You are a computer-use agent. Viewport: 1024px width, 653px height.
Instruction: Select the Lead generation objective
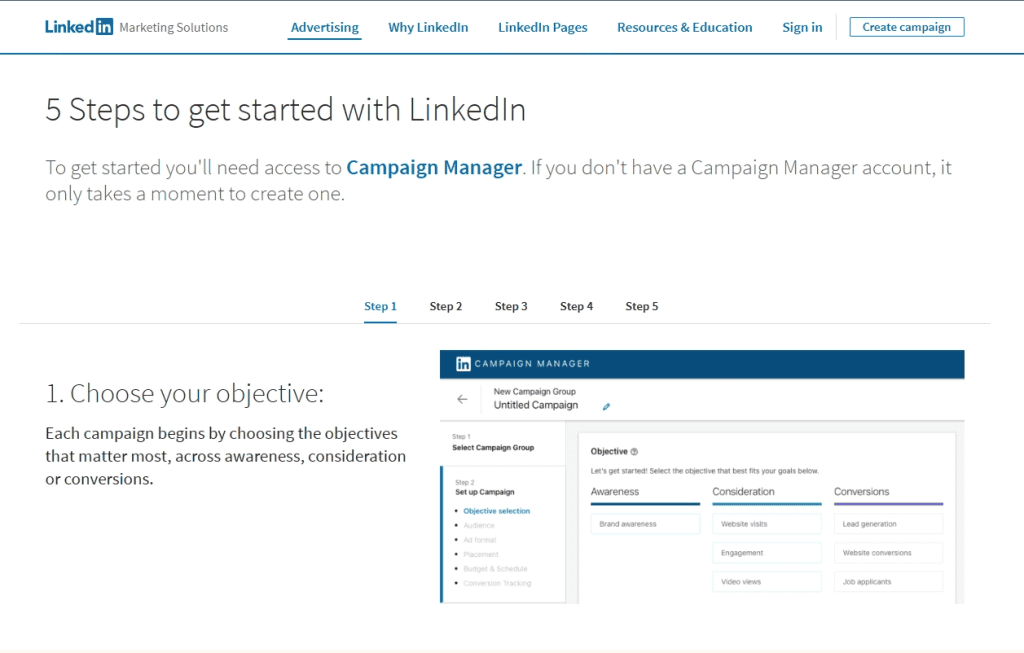tap(888, 524)
